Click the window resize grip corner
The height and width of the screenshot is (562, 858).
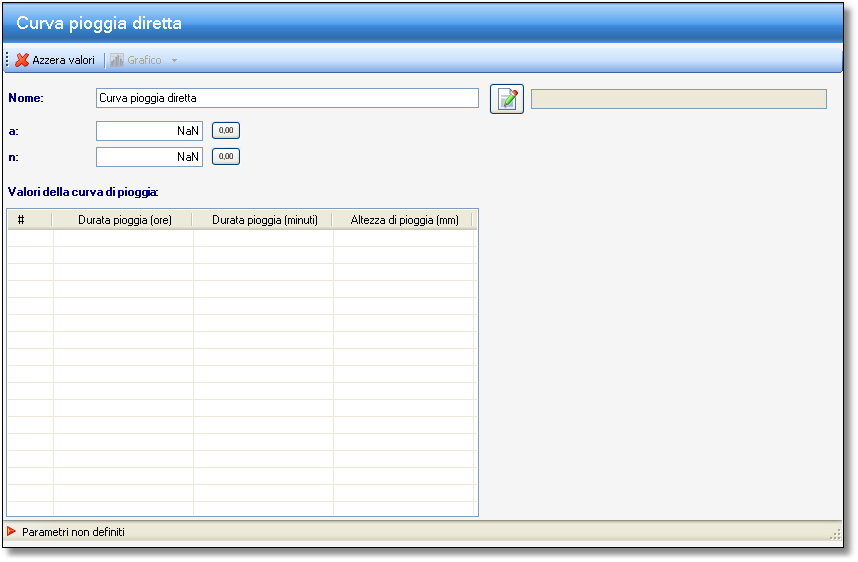(x=835, y=535)
